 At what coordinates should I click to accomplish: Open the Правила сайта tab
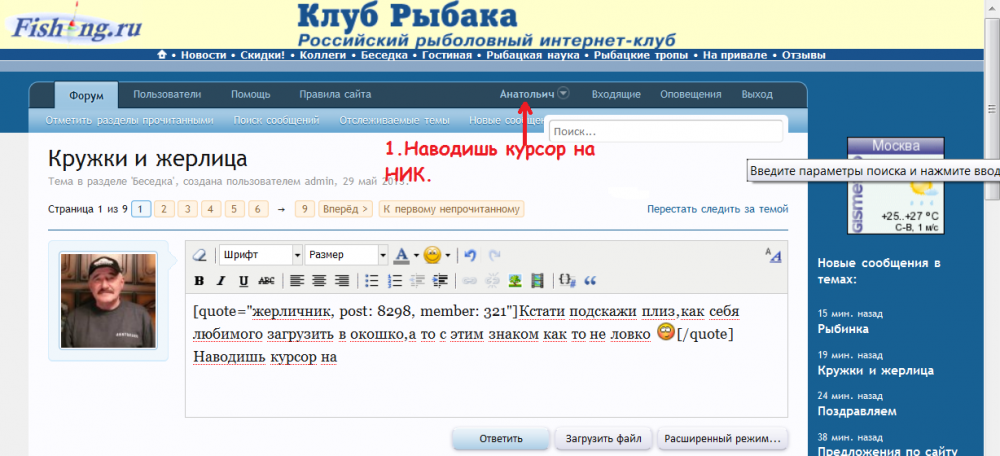pos(335,95)
